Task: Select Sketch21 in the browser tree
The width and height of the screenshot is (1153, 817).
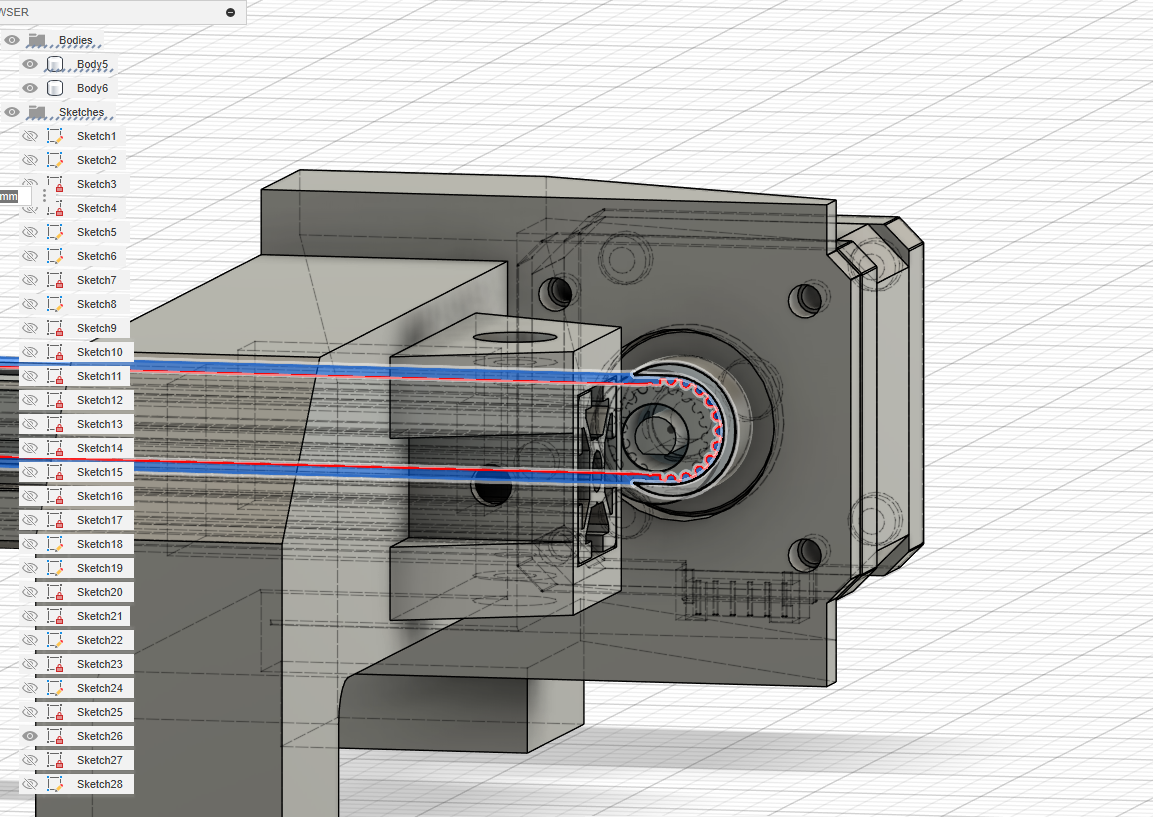Action: 100,616
